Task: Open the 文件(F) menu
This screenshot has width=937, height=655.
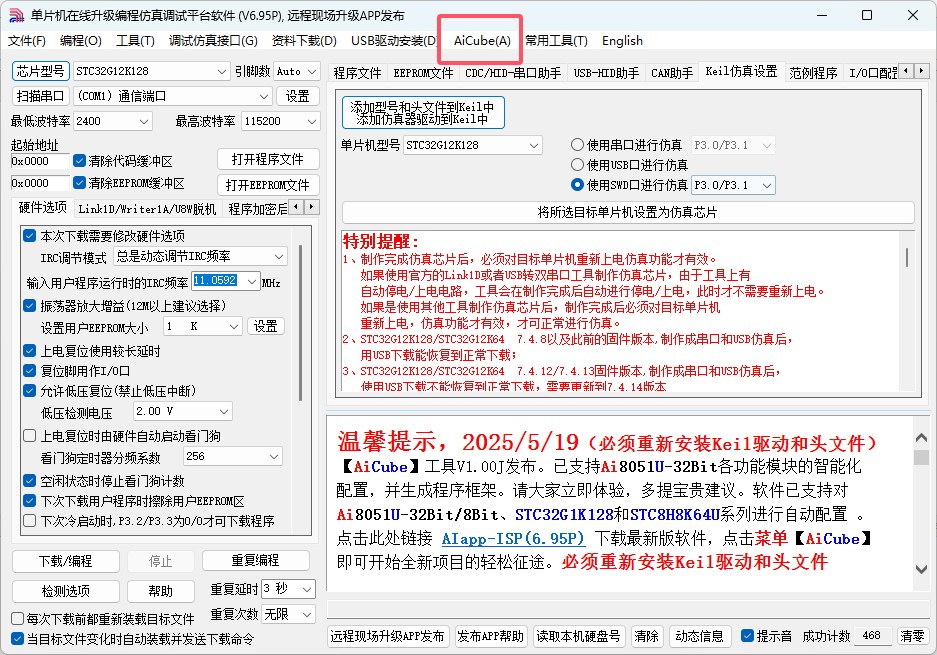Action: pyautogui.click(x=27, y=41)
